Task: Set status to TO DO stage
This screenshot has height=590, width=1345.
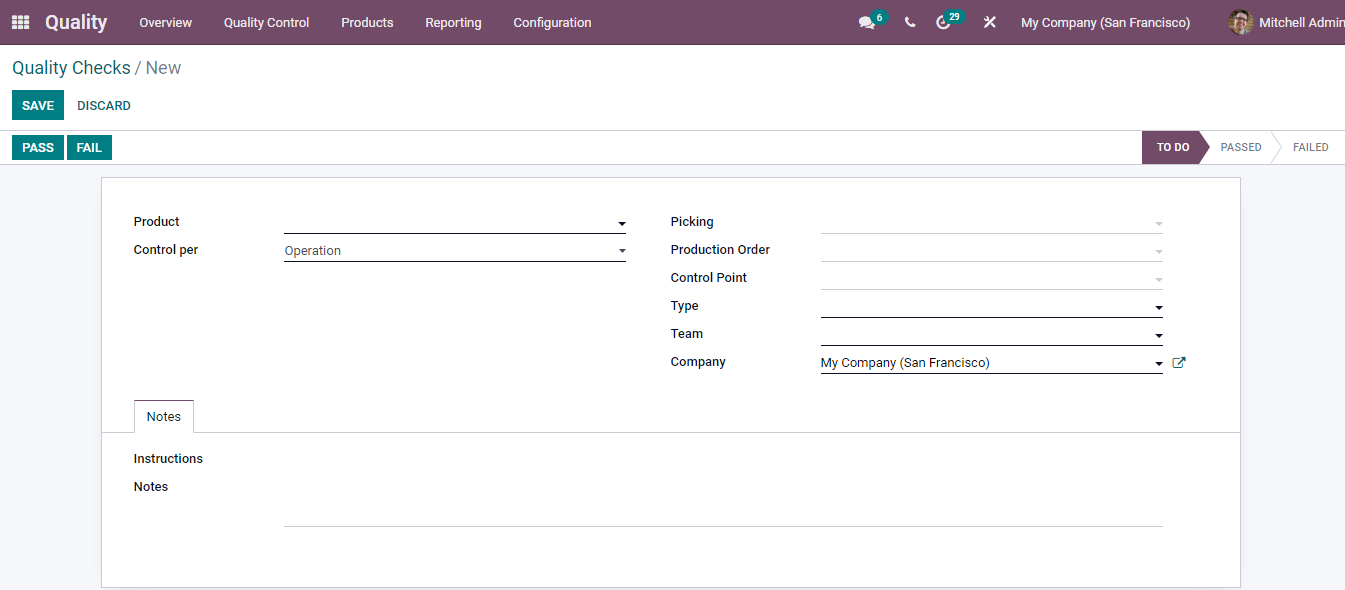Action: pyautogui.click(x=1171, y=147)
